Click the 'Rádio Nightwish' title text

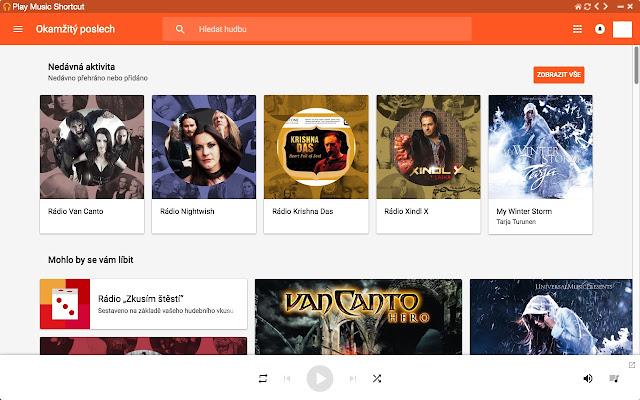187,211
